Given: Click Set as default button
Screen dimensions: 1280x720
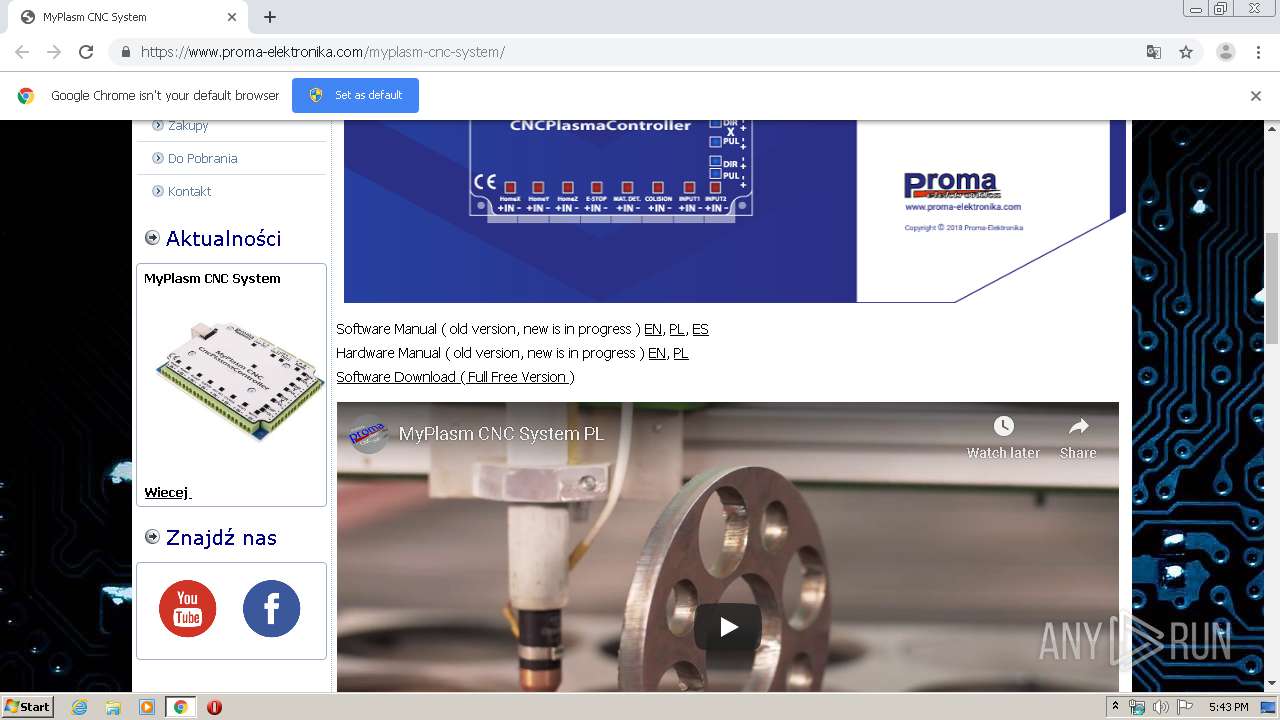Looking at the screenshot, I should pos(355,95).
